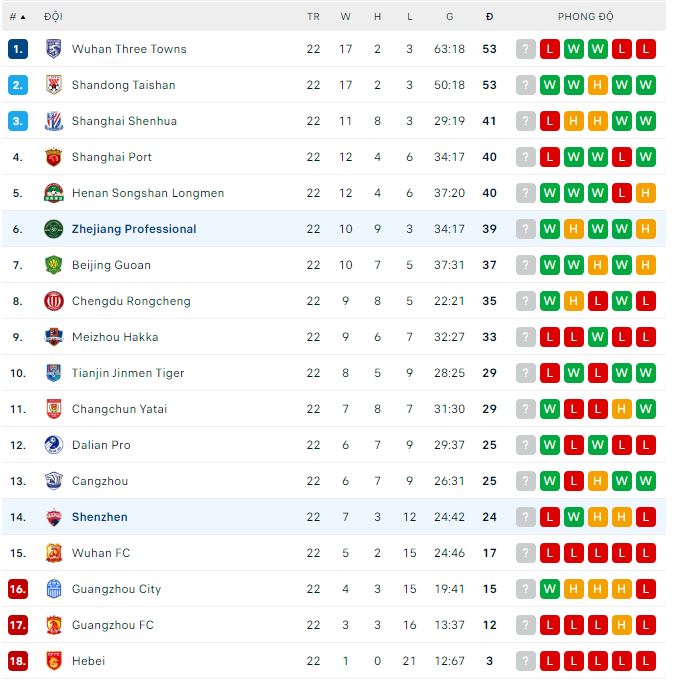Open Zhejiang Professional team page
The image size is (674, 680).
[x=134, y=229]
